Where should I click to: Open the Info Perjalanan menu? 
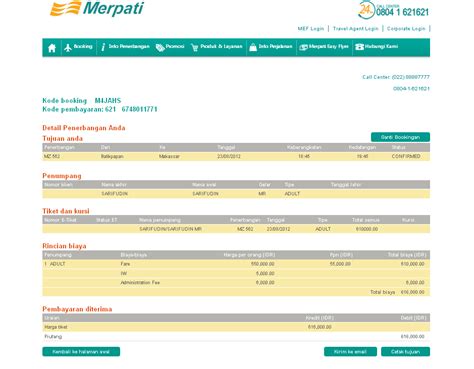[x=271, y=47]
